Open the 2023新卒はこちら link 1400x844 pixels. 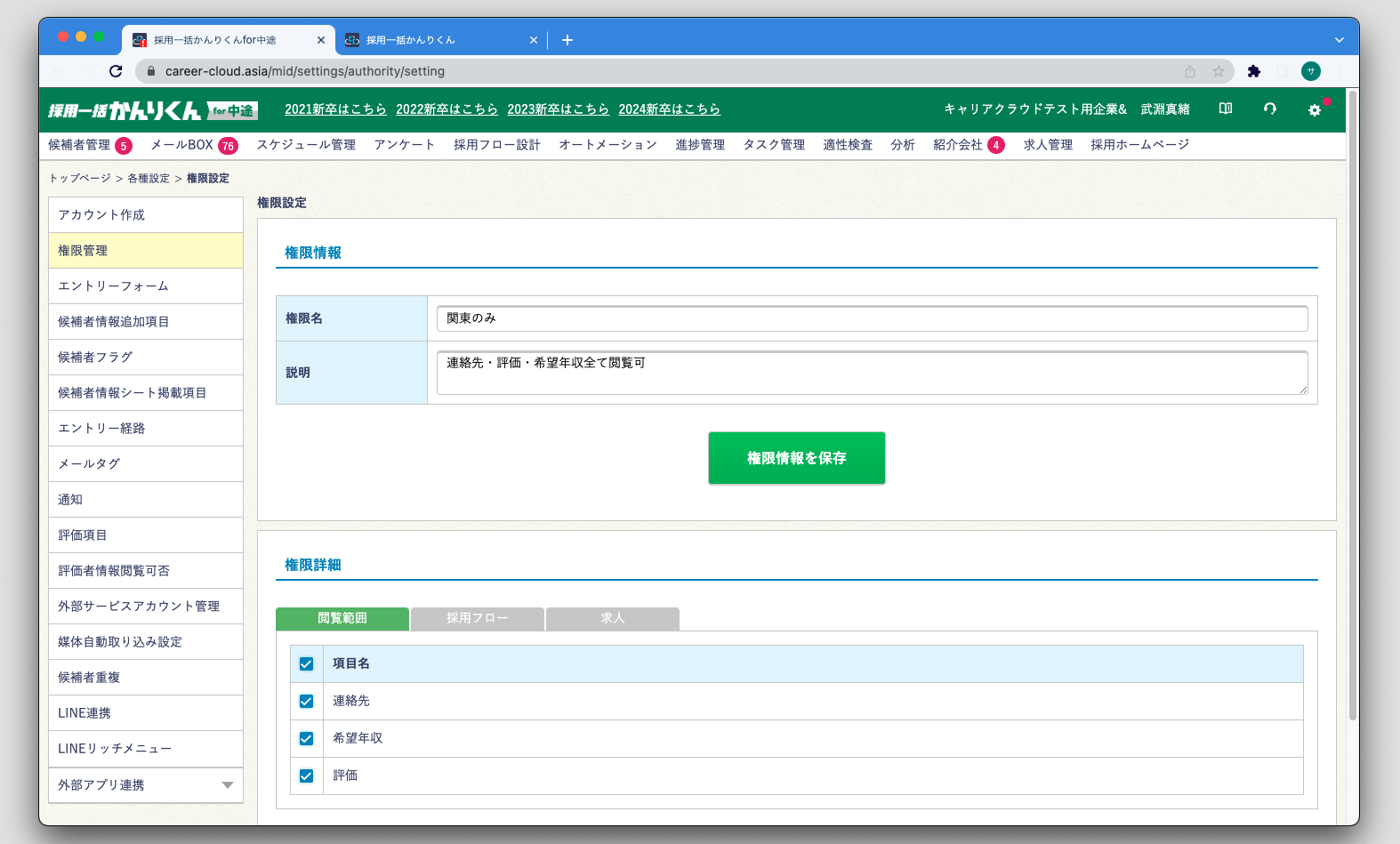point(558,109)
